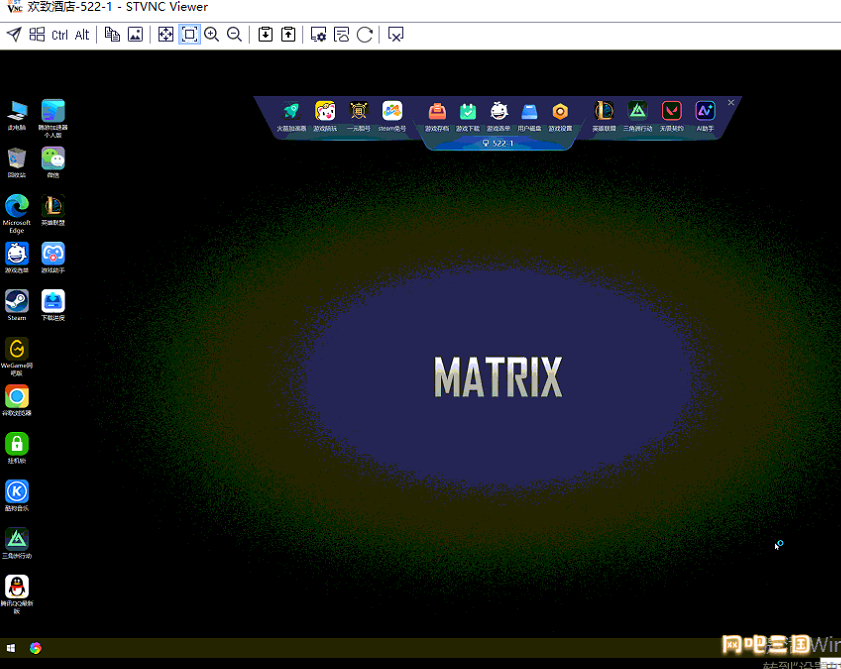Image resolution: width=841 pixels, height=669 pixels.
Task: Click the colorful browser icon on remote taskbar
Action: click(x=35, y=648)
